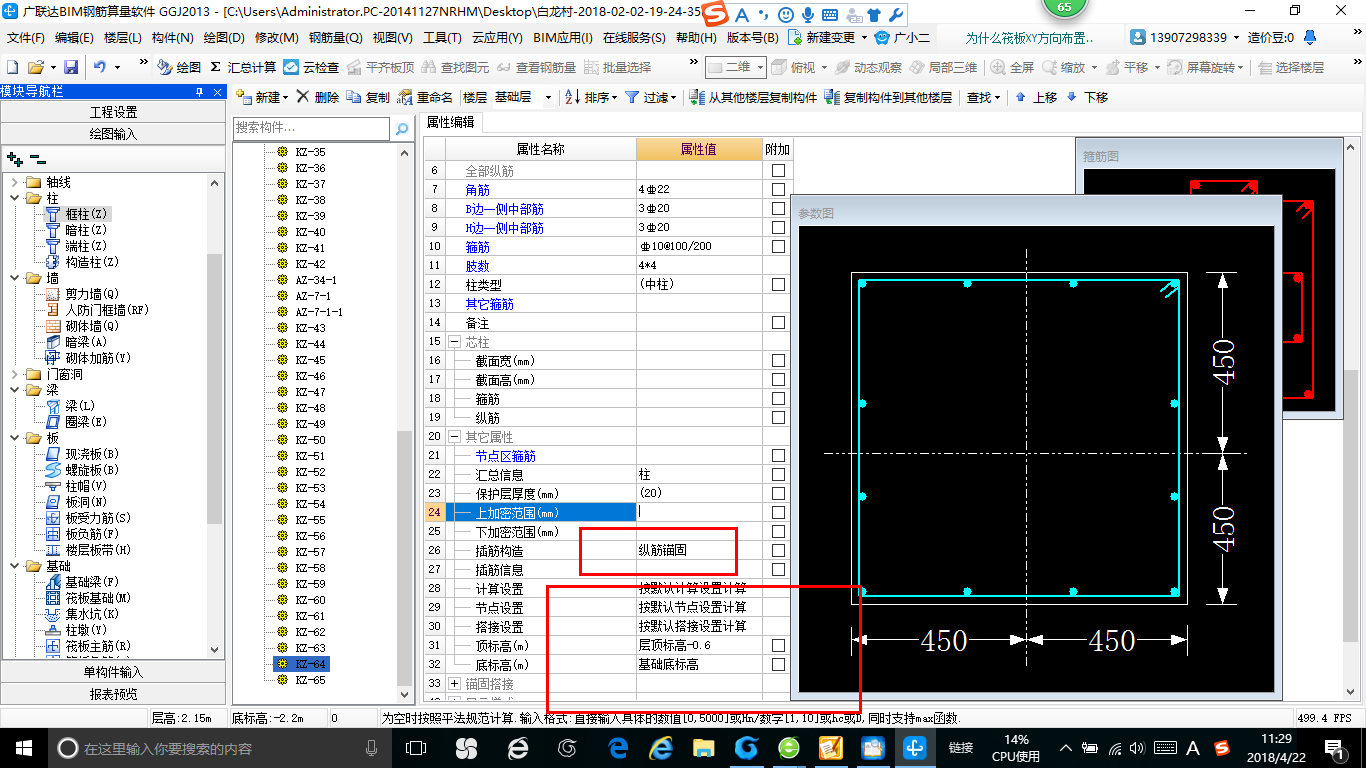Open the BIM应用(I) menu
Screen dimensions: 1366x768
(x=563, y=37)
